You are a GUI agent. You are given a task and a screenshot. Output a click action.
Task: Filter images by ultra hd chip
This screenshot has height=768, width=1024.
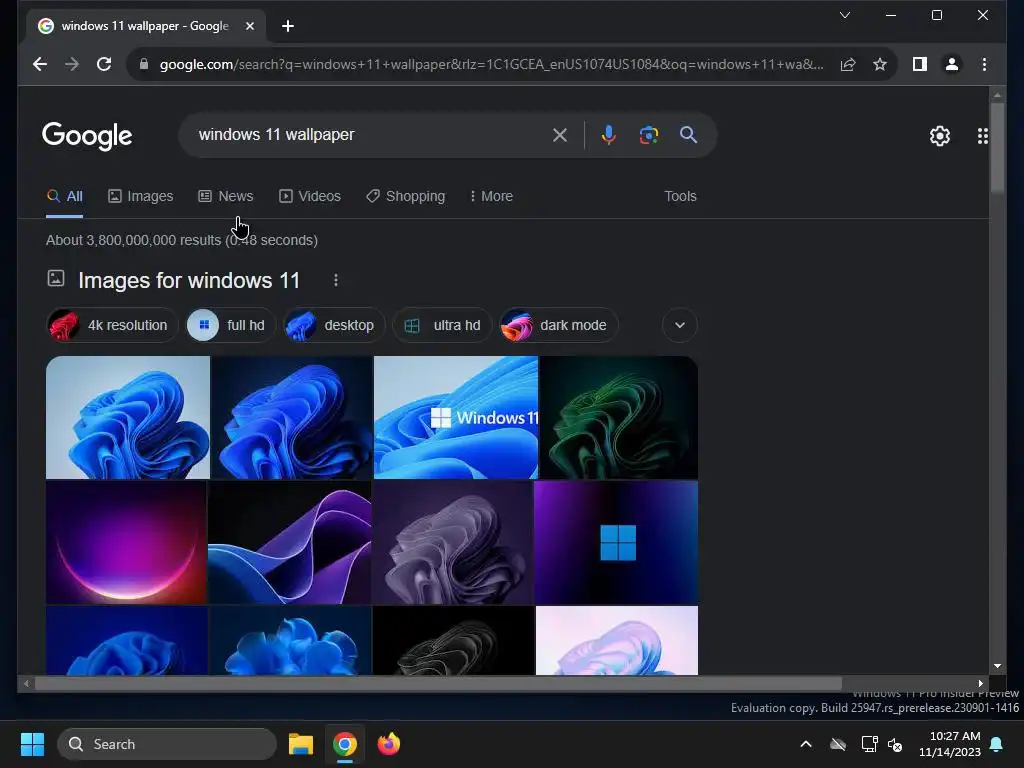(442, 325)
